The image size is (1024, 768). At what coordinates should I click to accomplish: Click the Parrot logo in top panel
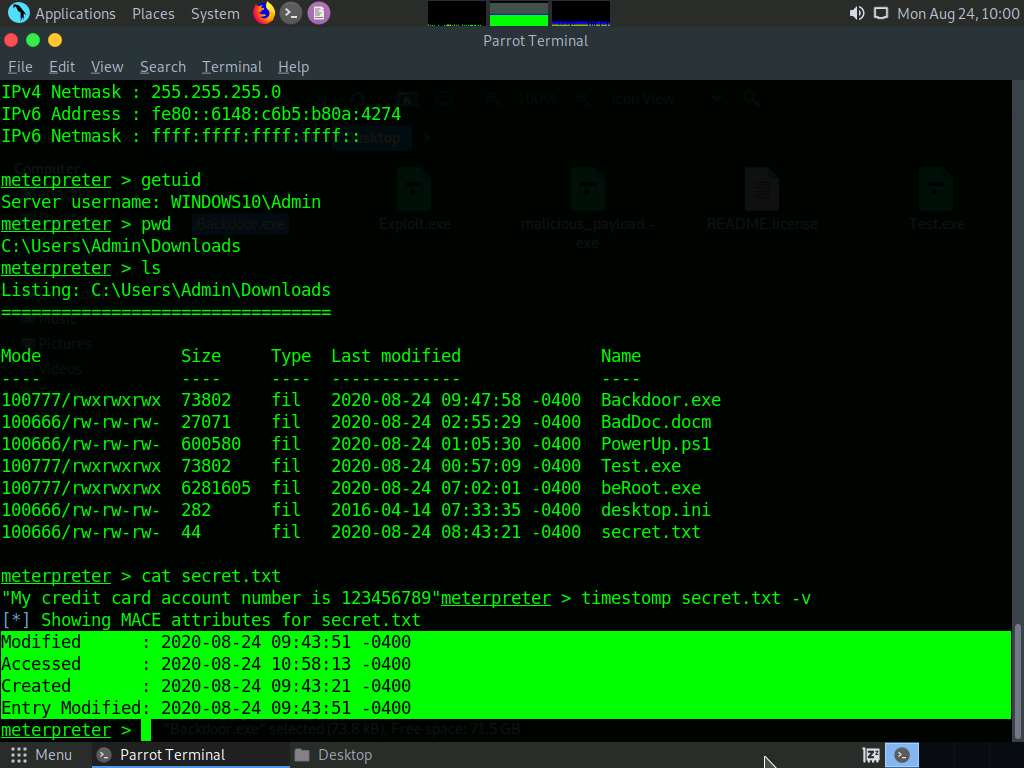click(18, 13)
